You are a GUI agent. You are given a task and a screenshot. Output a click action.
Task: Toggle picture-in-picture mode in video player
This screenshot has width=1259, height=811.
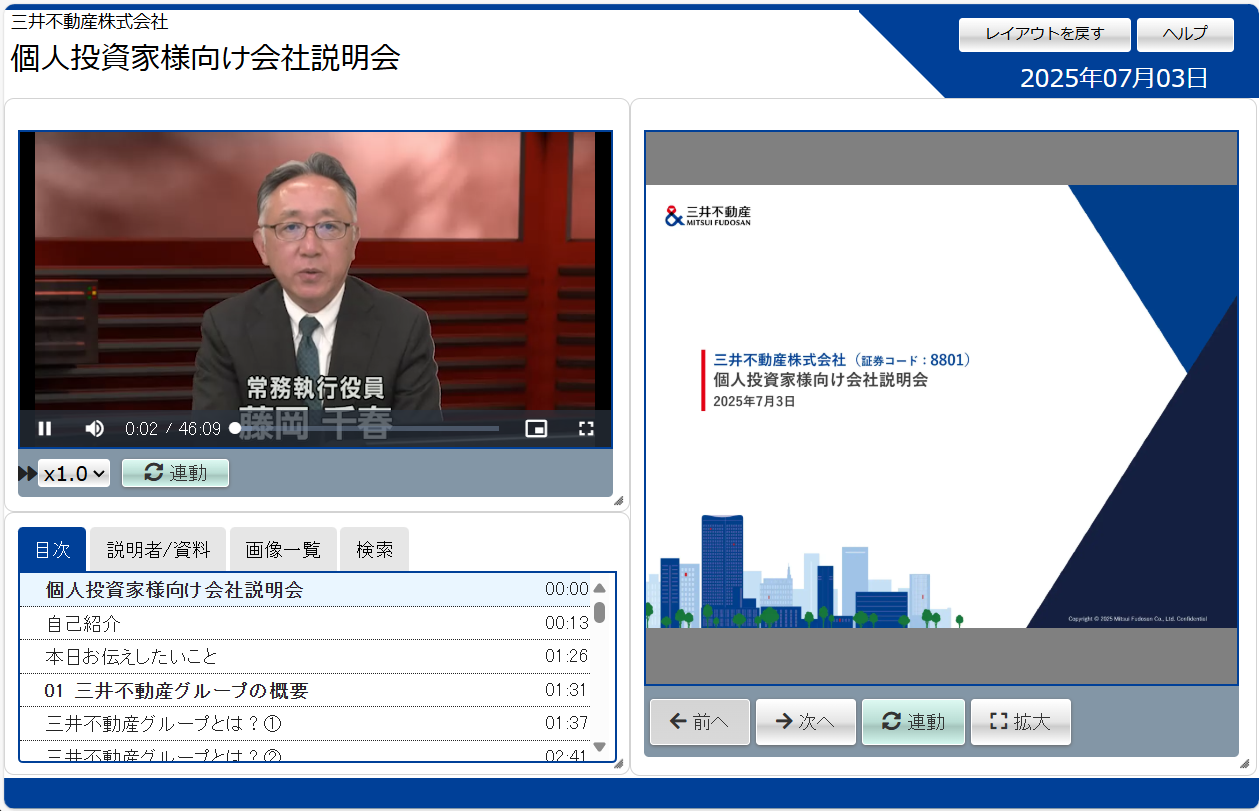(x=537, y=429)
